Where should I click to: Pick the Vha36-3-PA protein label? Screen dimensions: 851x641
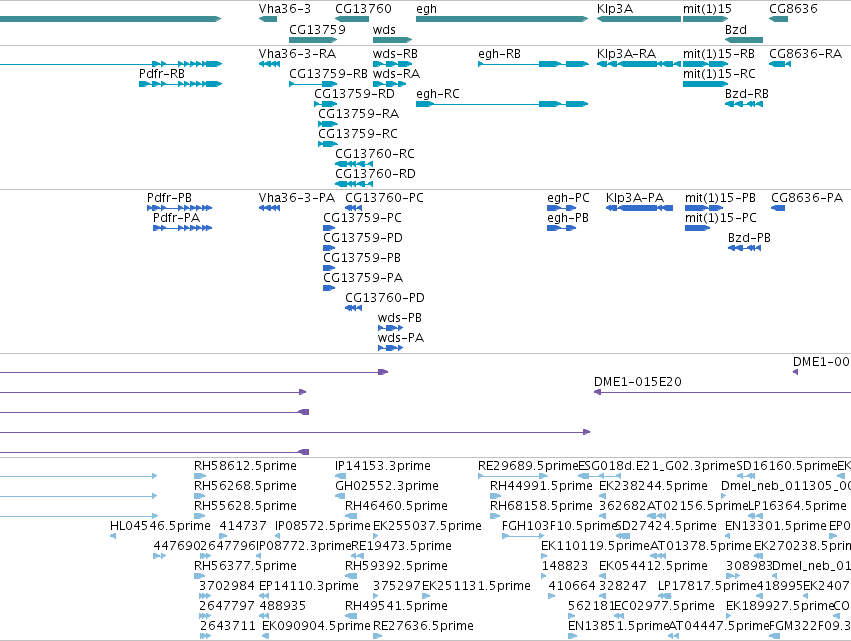(296, 198)
